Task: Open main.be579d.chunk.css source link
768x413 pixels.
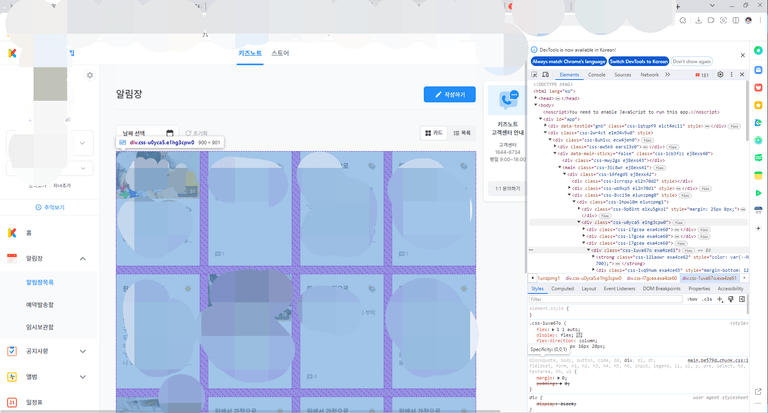Action: point(718,360)
